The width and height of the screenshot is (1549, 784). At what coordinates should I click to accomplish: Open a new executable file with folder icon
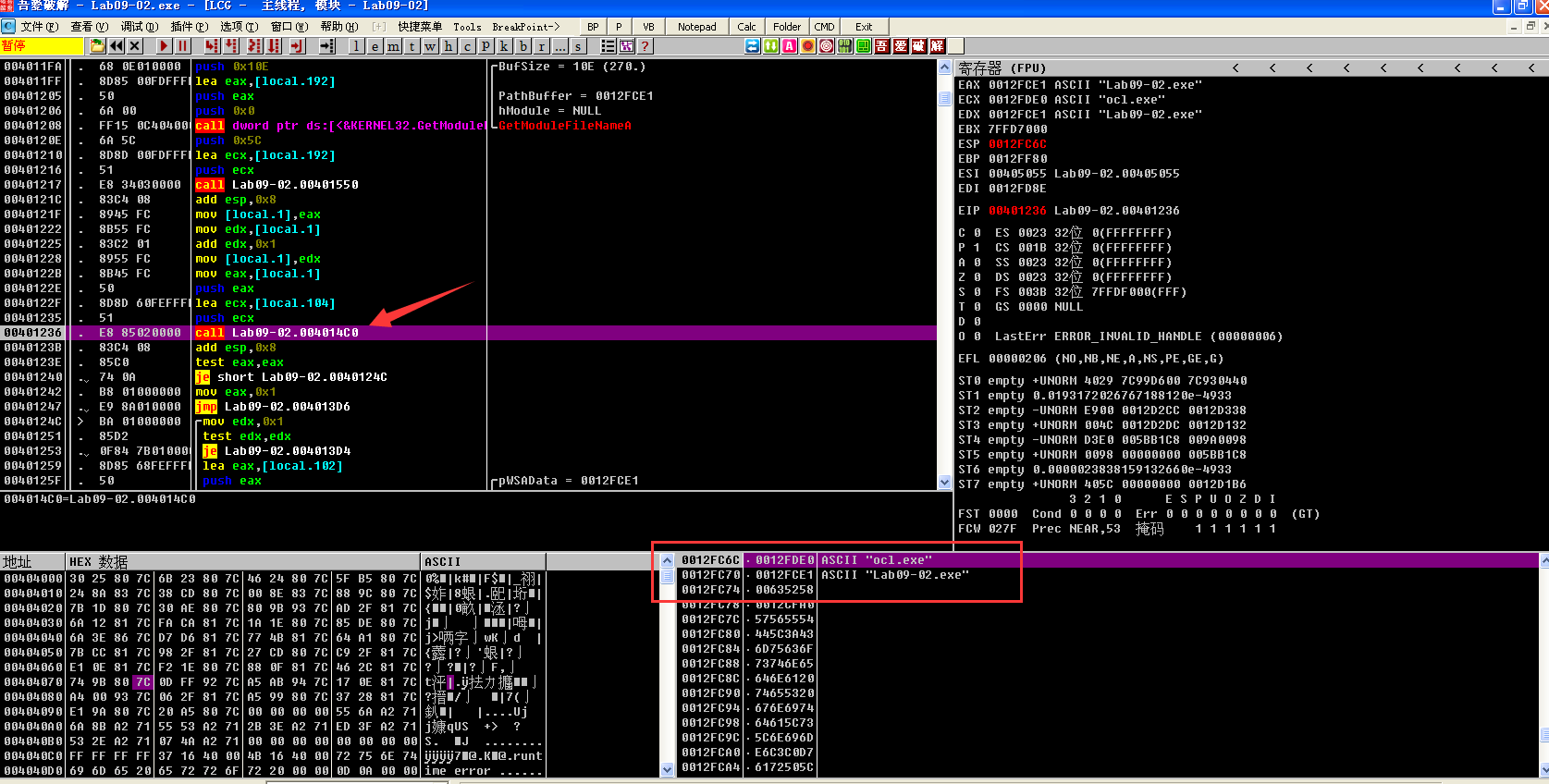coord(97,45)
